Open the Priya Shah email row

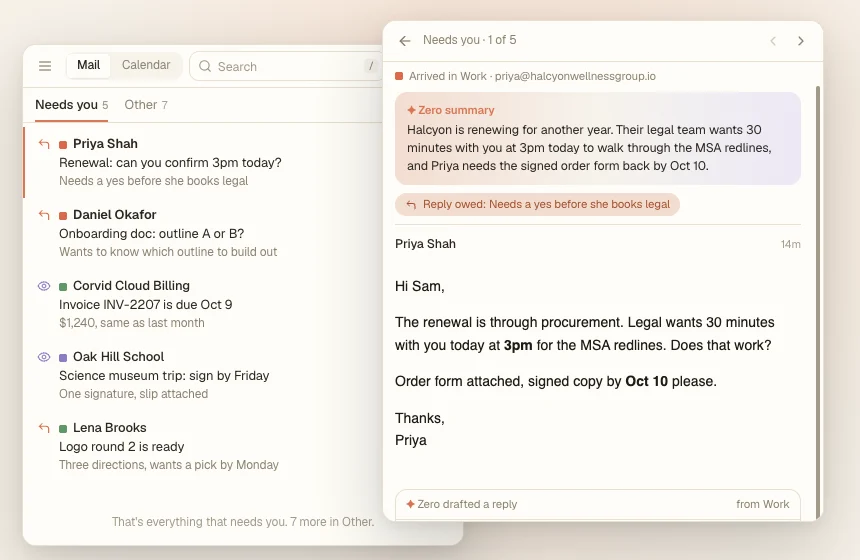click(x=203, y=162)
